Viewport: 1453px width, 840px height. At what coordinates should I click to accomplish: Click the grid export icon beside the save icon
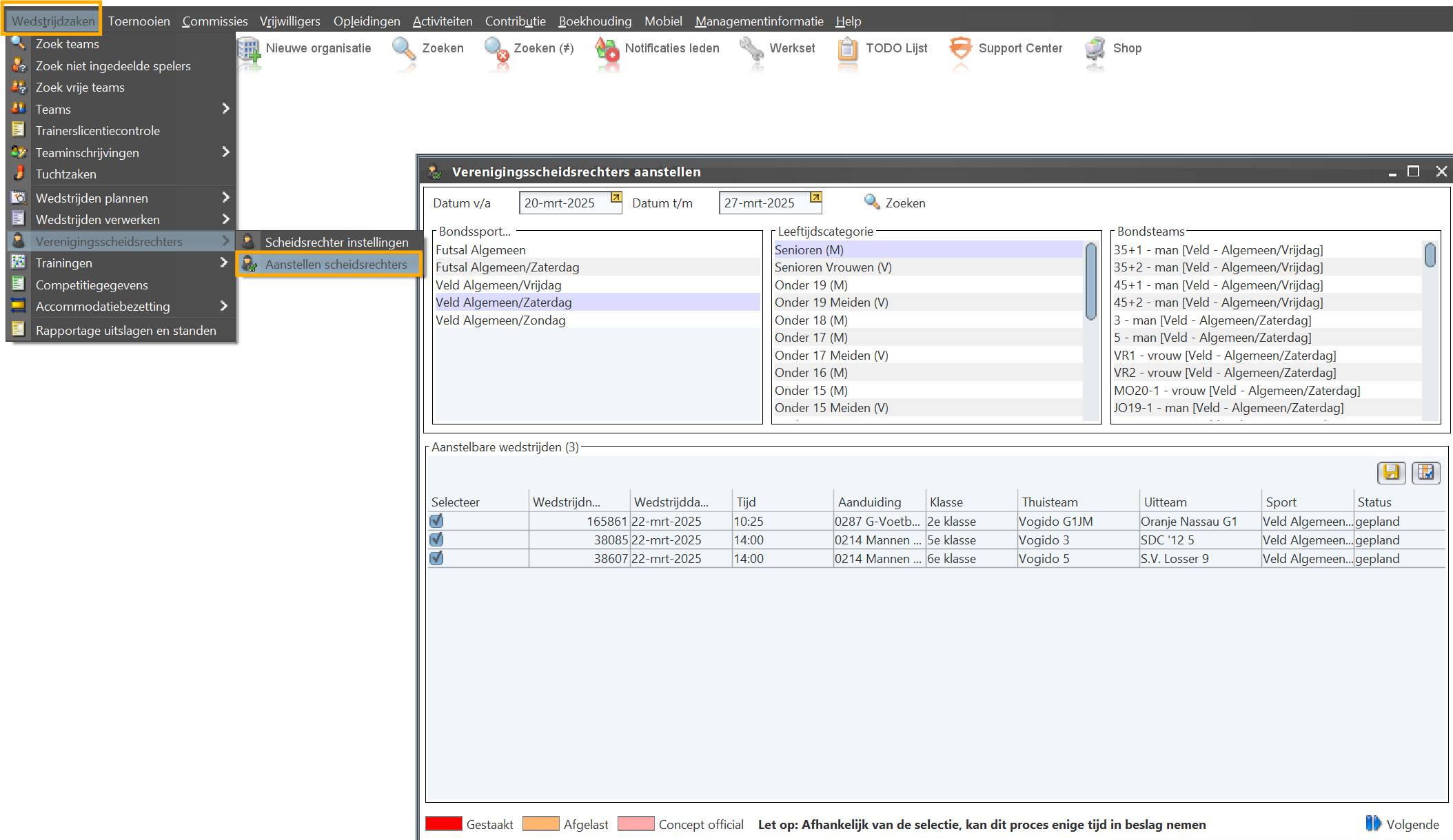(1425, 472)
